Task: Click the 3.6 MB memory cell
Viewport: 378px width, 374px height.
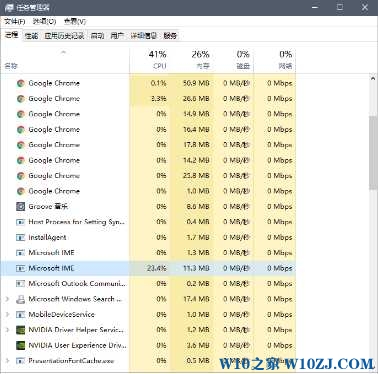Action: (x=192, y=345)
